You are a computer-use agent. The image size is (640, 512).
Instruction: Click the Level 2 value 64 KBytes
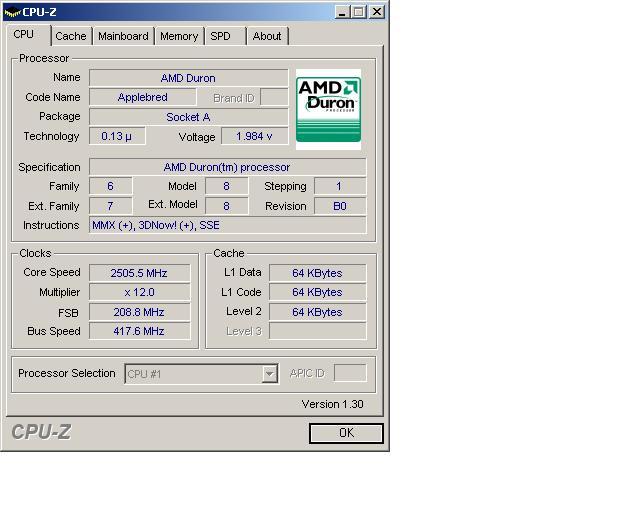pyautogui.click(x=318, y=312)
